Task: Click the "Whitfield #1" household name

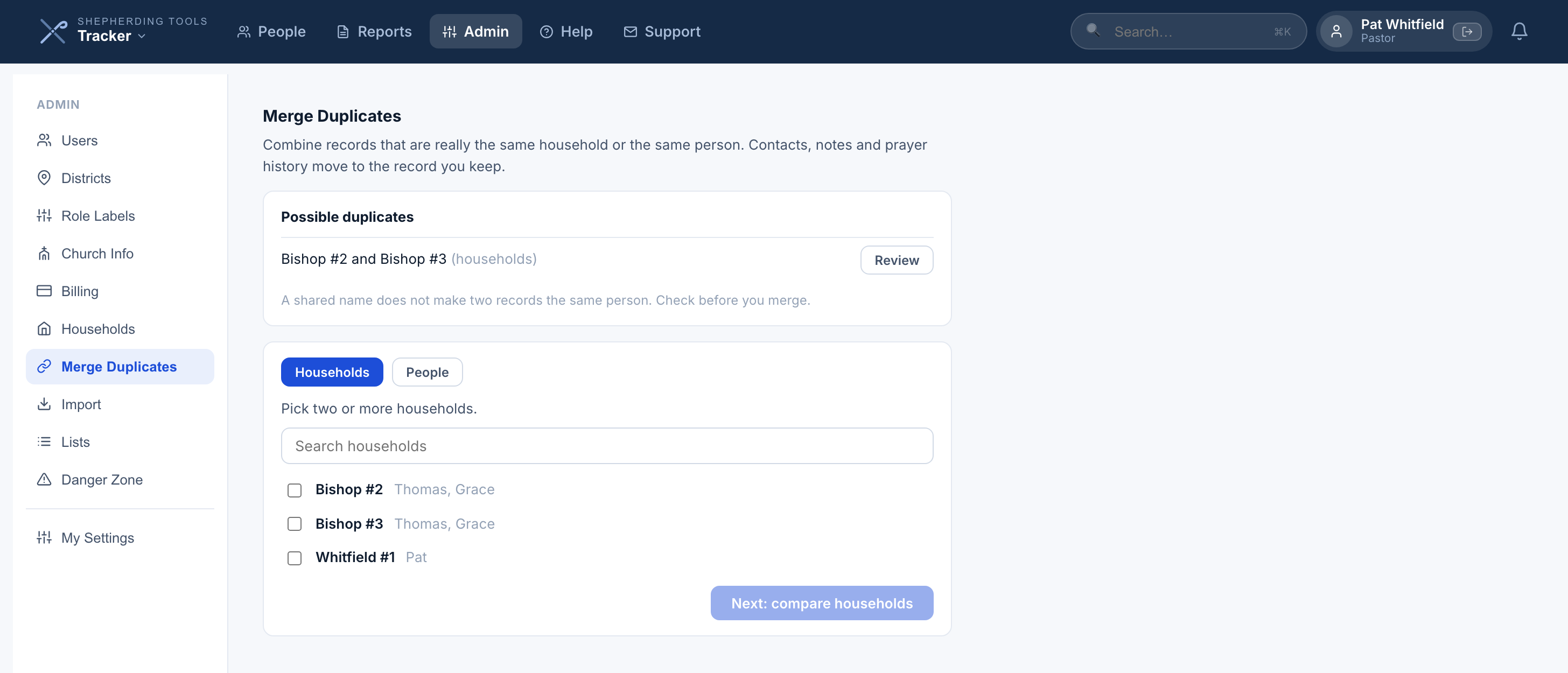Action: [355, 557]
